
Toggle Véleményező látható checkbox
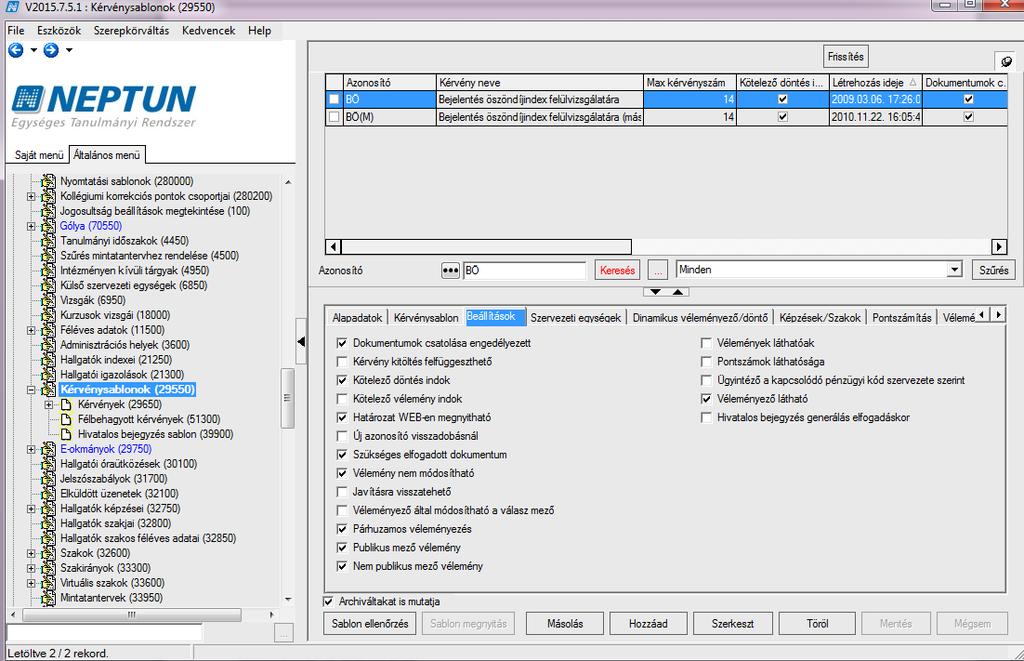click(706, 399)
